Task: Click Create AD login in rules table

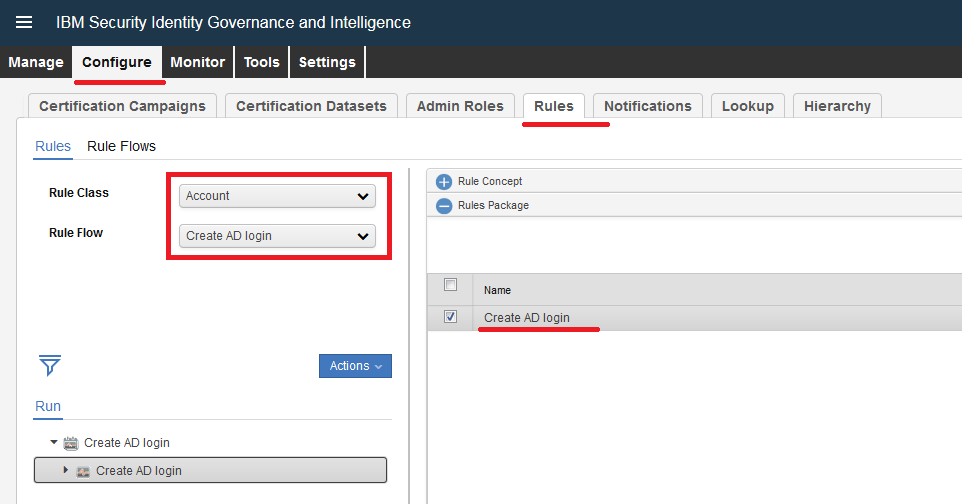Action: 526,317
